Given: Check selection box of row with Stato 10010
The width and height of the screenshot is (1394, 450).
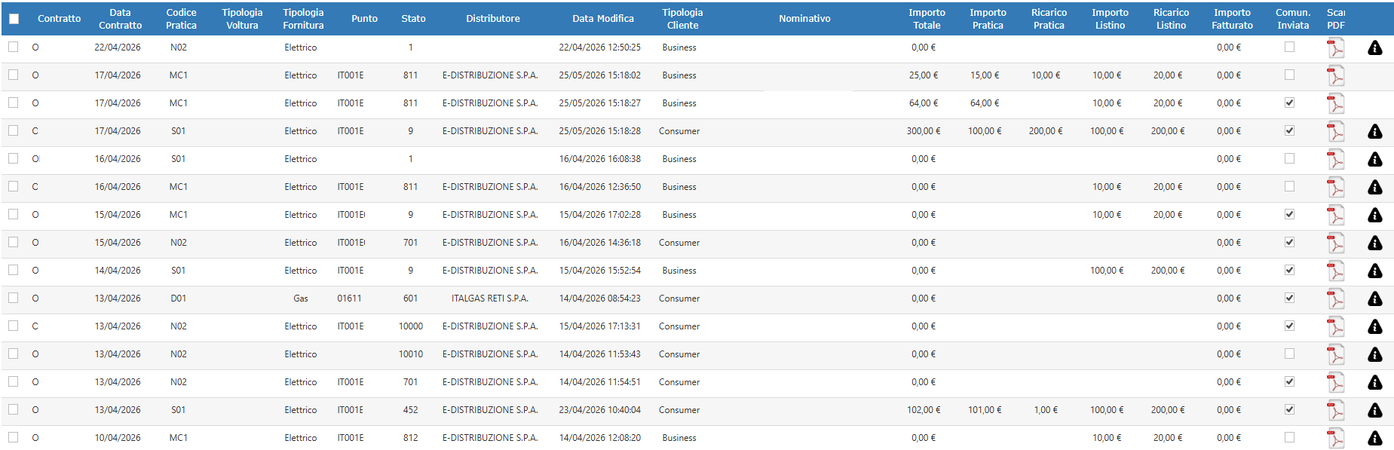Looking at the screenshot, I should point(13,354).
